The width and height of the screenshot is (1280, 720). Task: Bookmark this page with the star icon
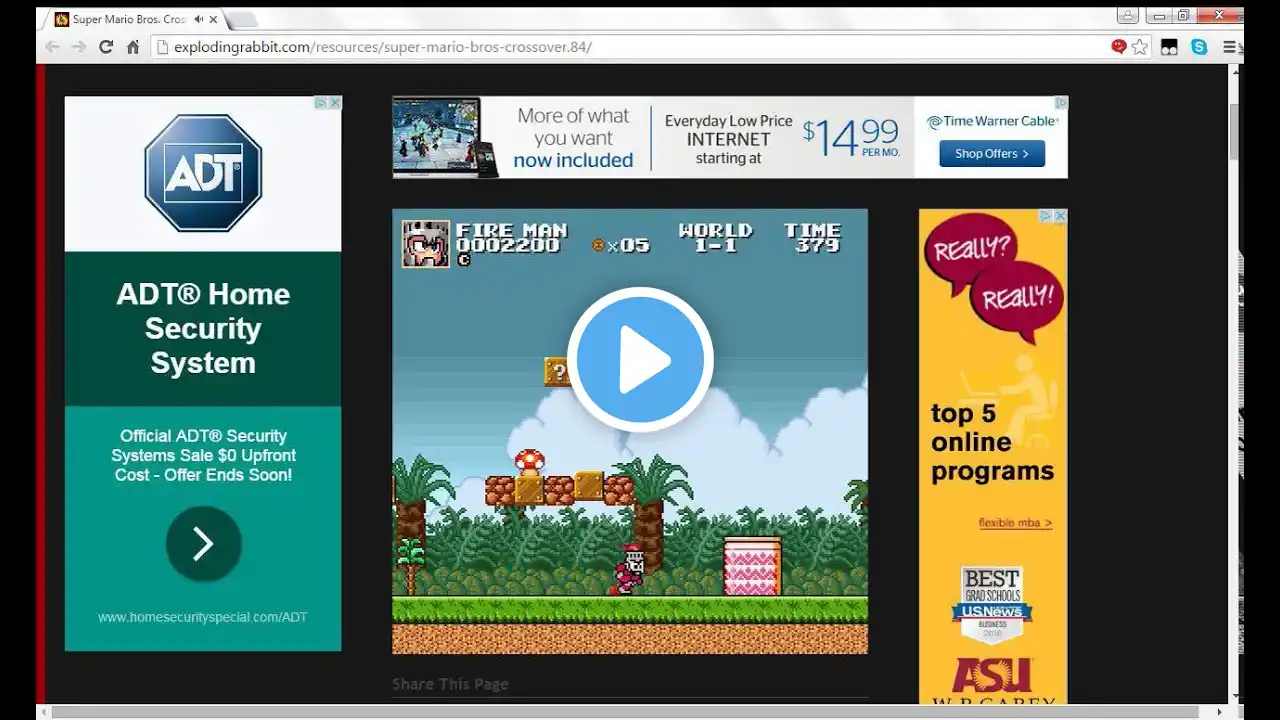coord(1140,47)
